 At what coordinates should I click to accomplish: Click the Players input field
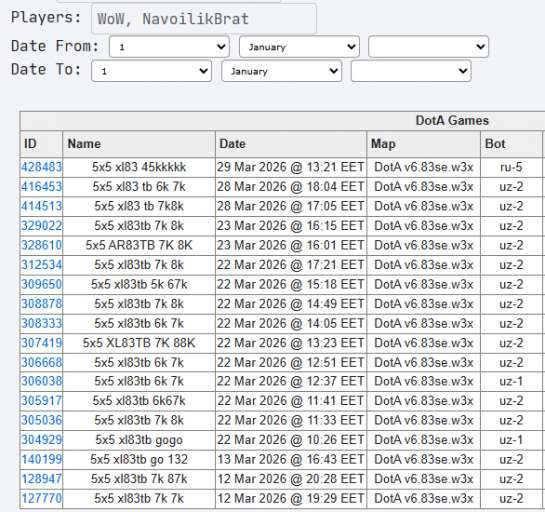tap(204, 19)
